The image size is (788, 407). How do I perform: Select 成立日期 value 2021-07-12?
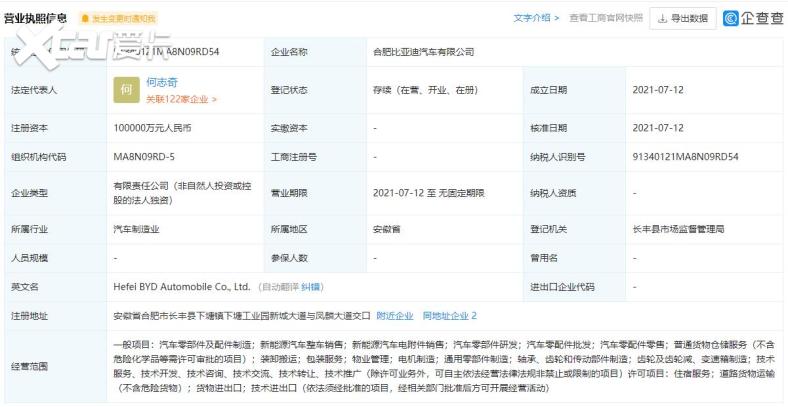coord(658,90)
